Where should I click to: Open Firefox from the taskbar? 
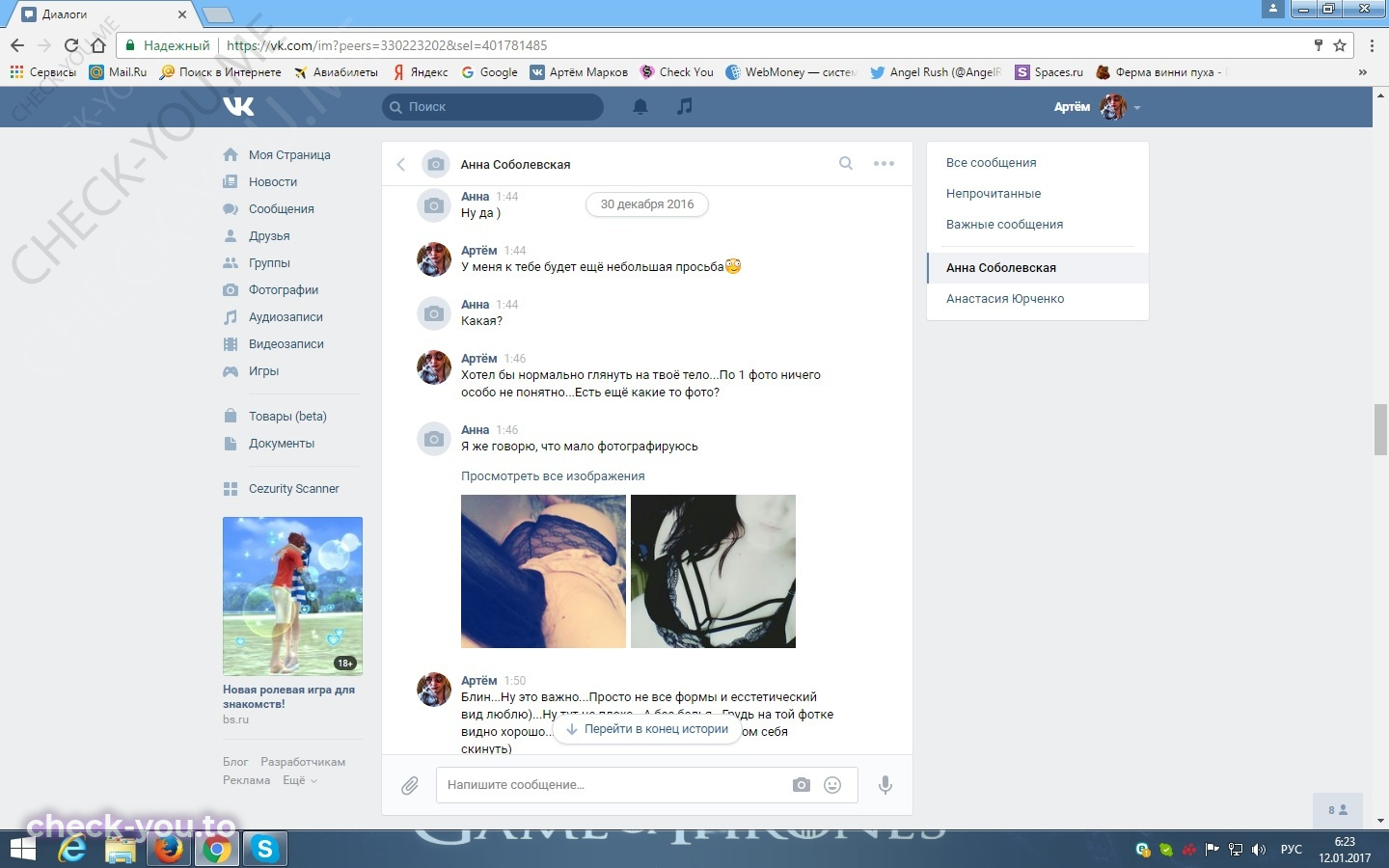click(170, 849)
